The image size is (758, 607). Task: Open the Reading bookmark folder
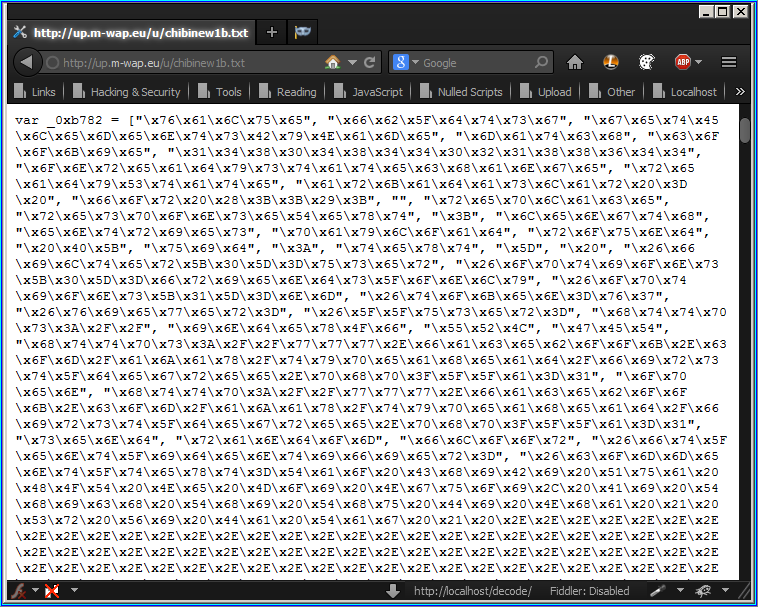(x=287, y=91)
